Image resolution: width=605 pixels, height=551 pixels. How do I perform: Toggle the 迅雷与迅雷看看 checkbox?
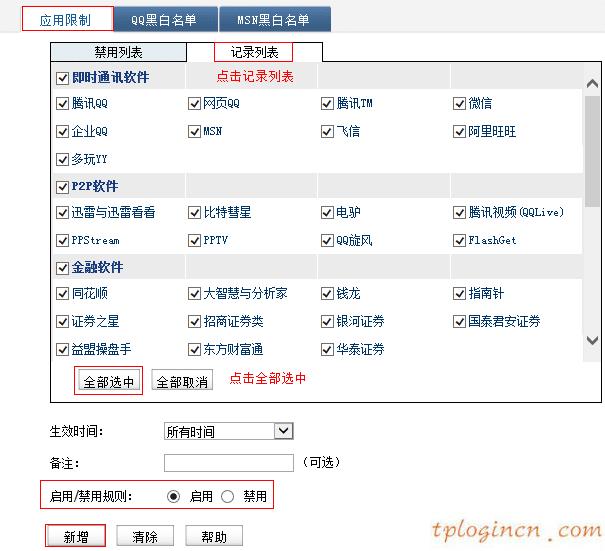pos(63,213)
